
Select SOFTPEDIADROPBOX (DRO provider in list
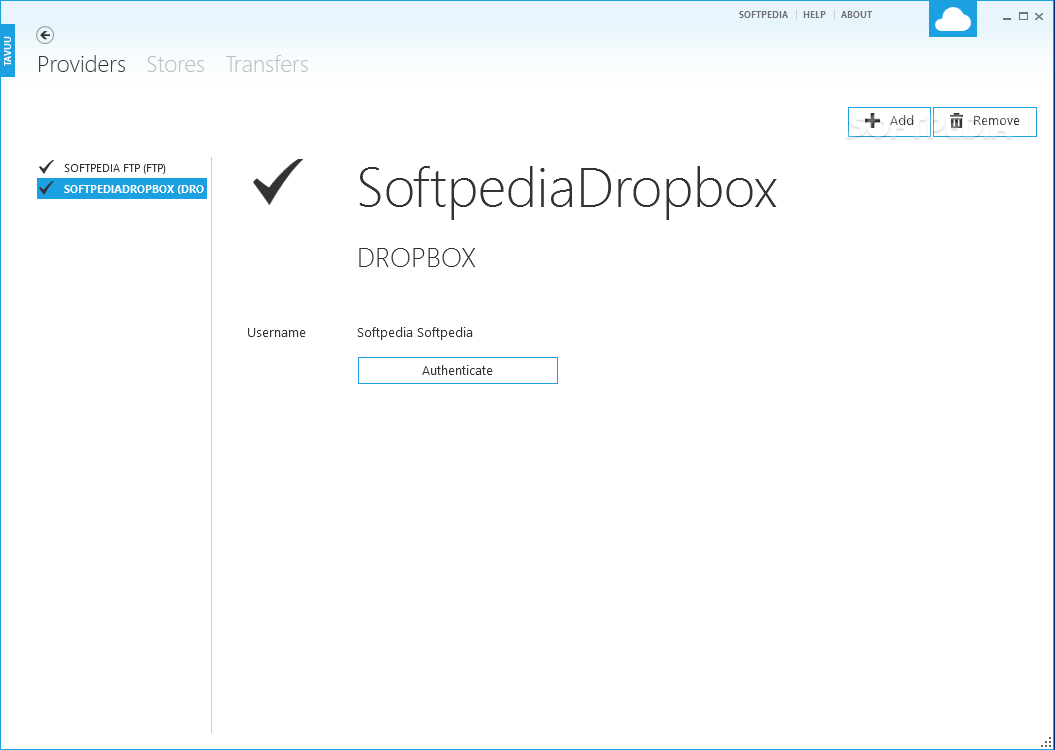(122, 189)
